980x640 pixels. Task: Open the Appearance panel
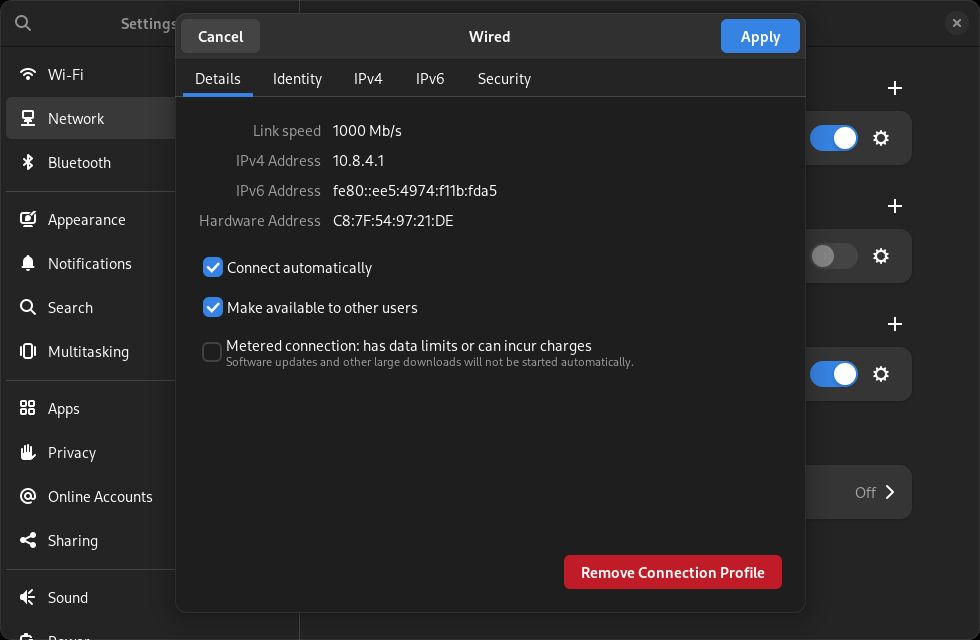click(86, 220)
